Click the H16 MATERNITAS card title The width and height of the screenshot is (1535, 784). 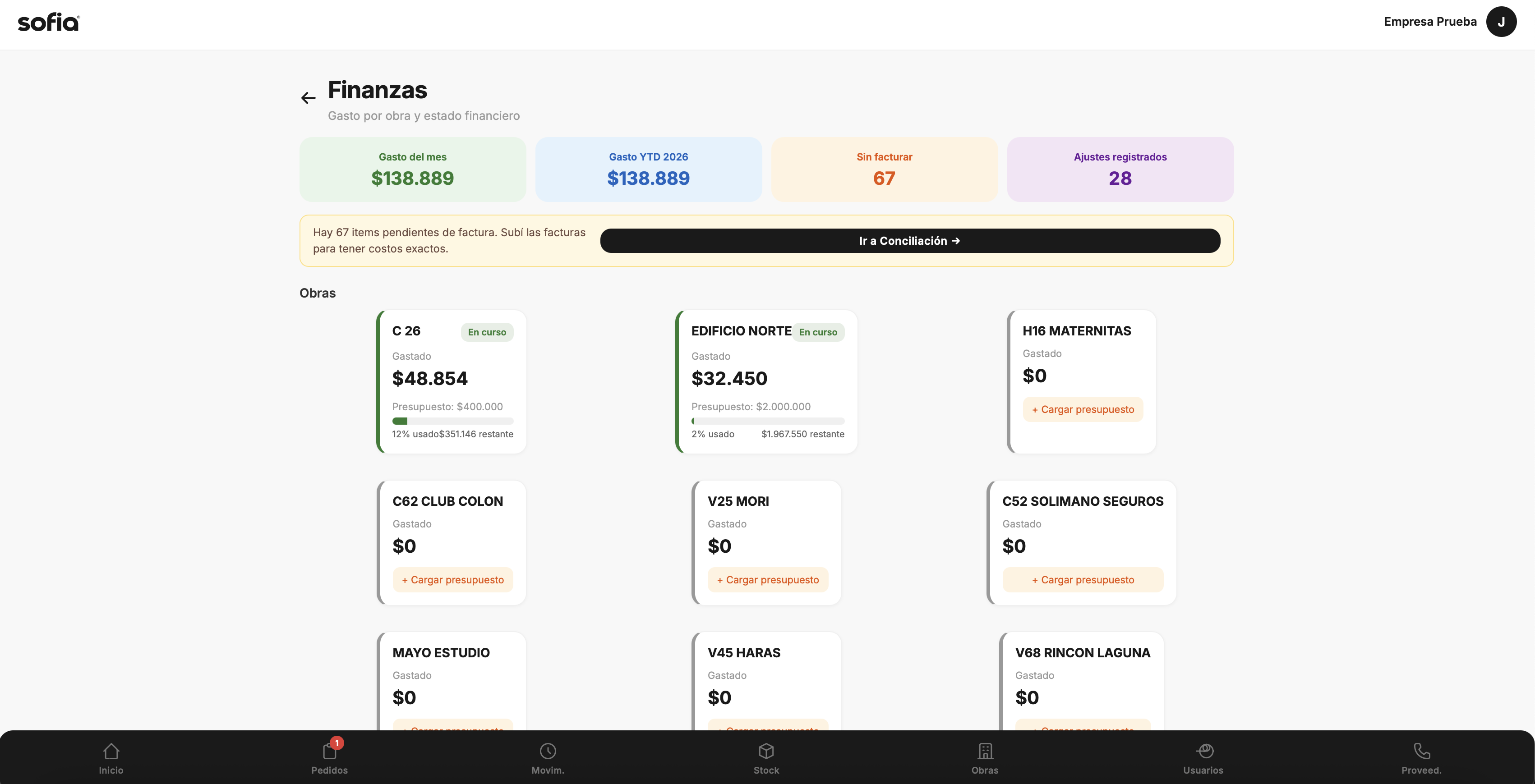tap(1077, 330)
